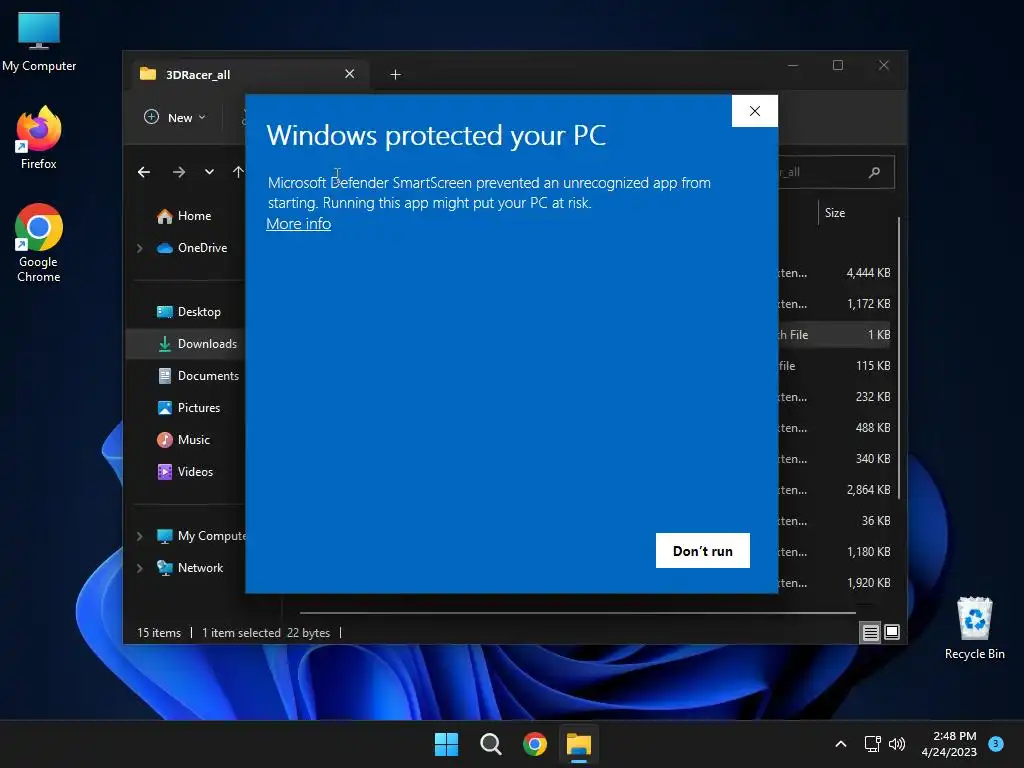This screenshot has height=768, width=1024.
Task: Launch the Firefox desktop shortcut
Action: click(39, 138)
